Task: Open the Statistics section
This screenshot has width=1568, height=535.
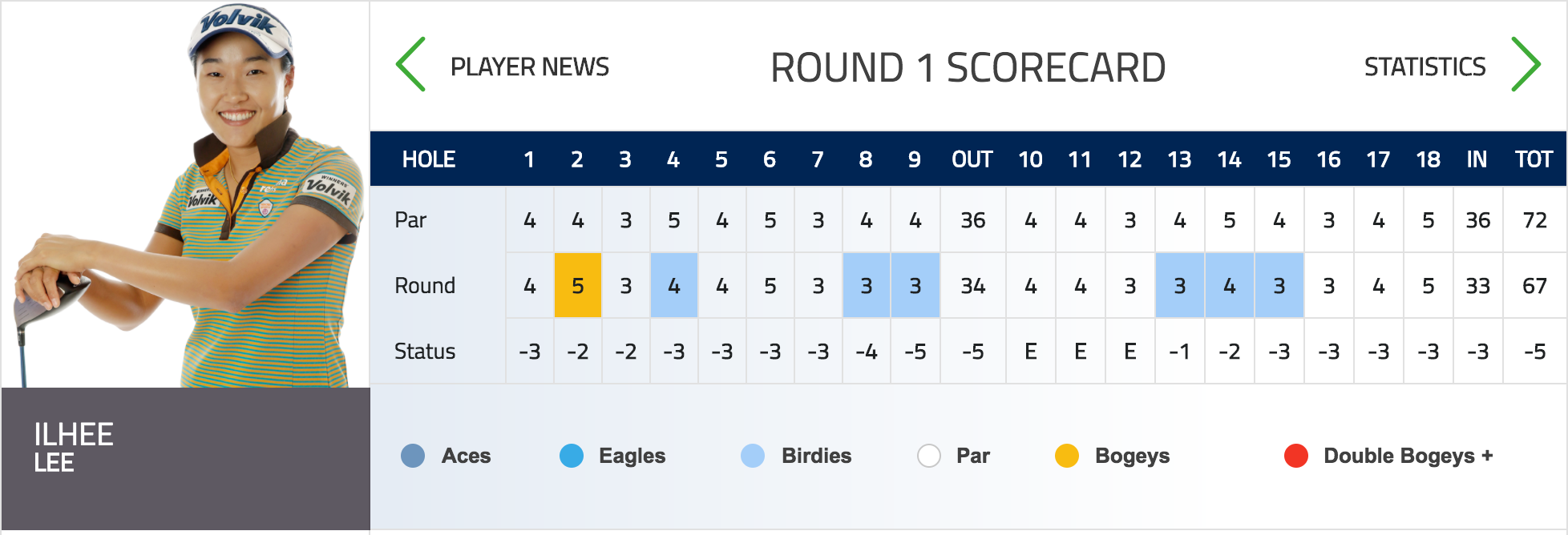Action: 1425,66
